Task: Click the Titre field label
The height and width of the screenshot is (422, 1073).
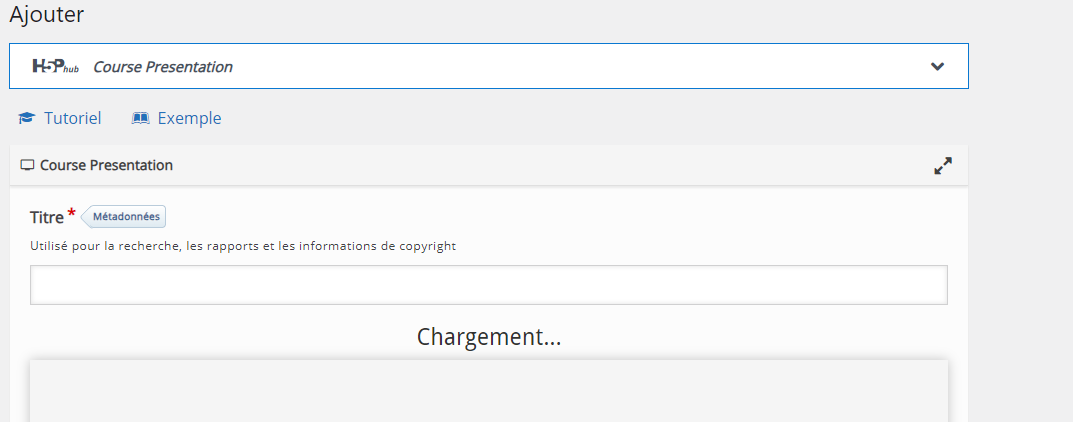Action: pyautogui.click(x=47, y=217)
